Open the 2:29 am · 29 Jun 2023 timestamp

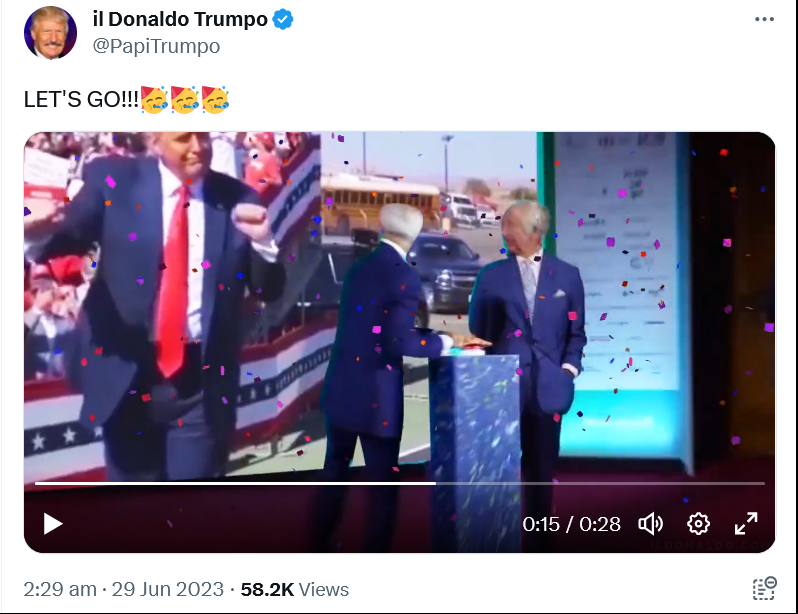123,589
